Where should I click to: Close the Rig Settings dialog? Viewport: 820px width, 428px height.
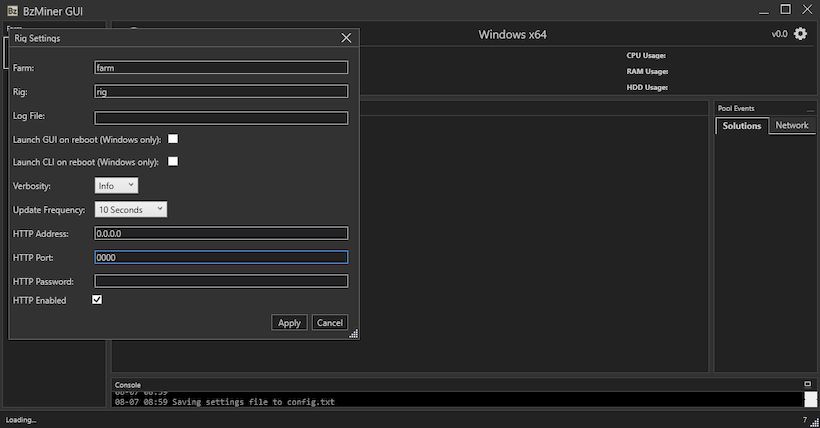pyautogui.click(x=346, y=38)
